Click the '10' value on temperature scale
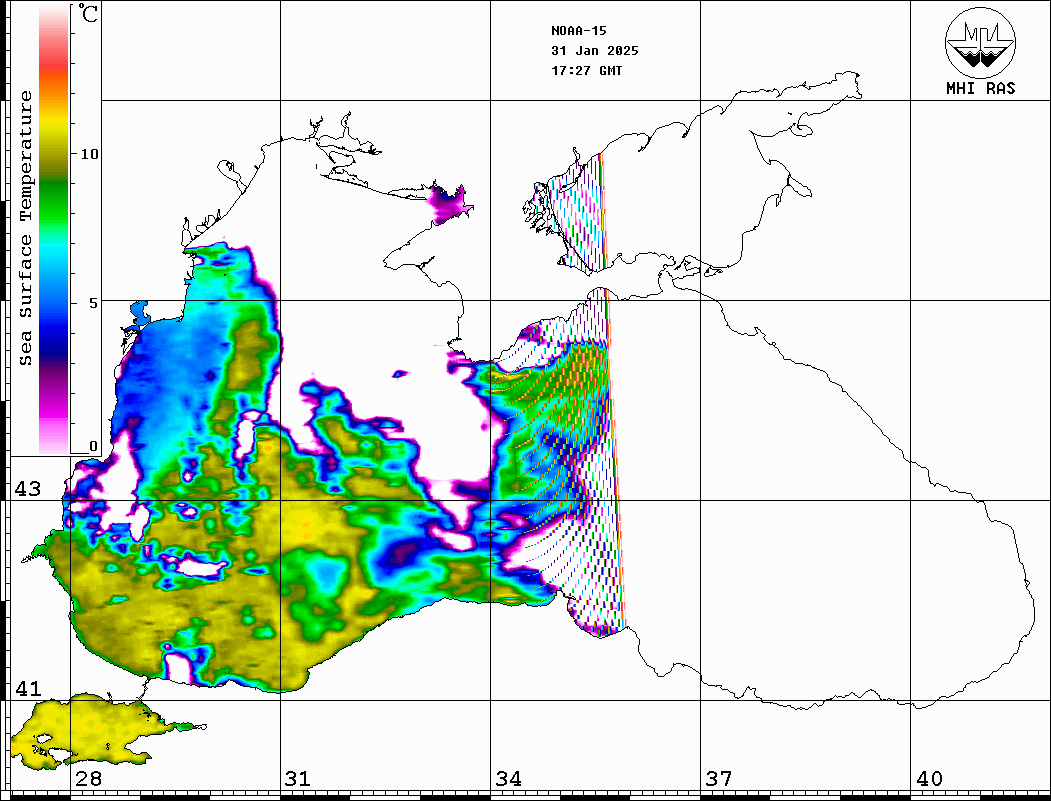This screenshot has height=801, width=1051. pos(89,154)
